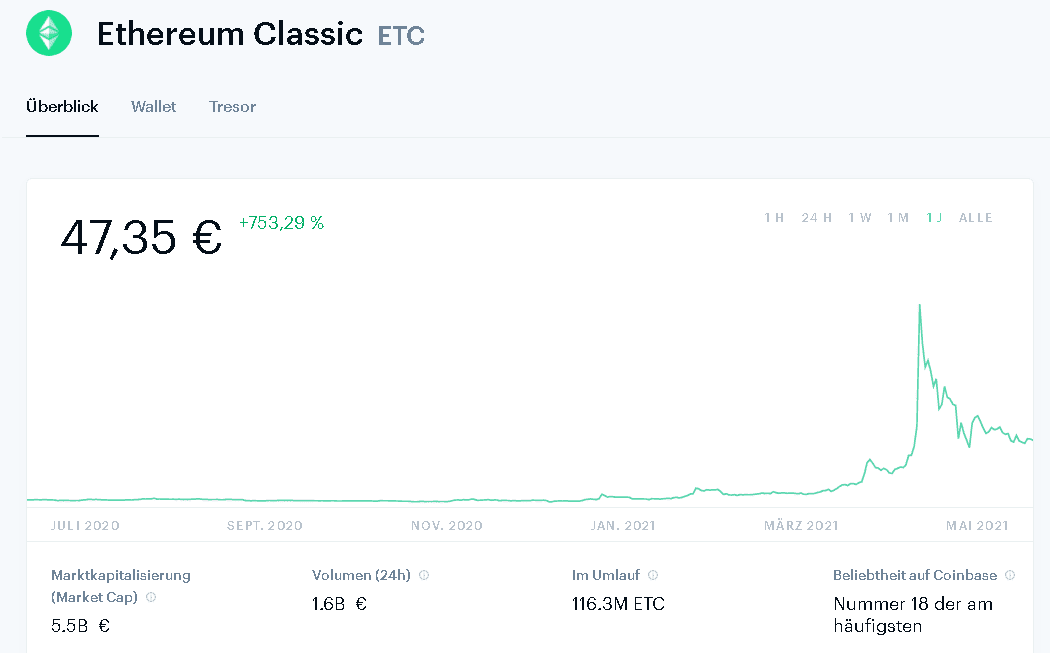
Task: Click the +753,29 % change value
Action: pyautogui.click(x=281, y=222)
